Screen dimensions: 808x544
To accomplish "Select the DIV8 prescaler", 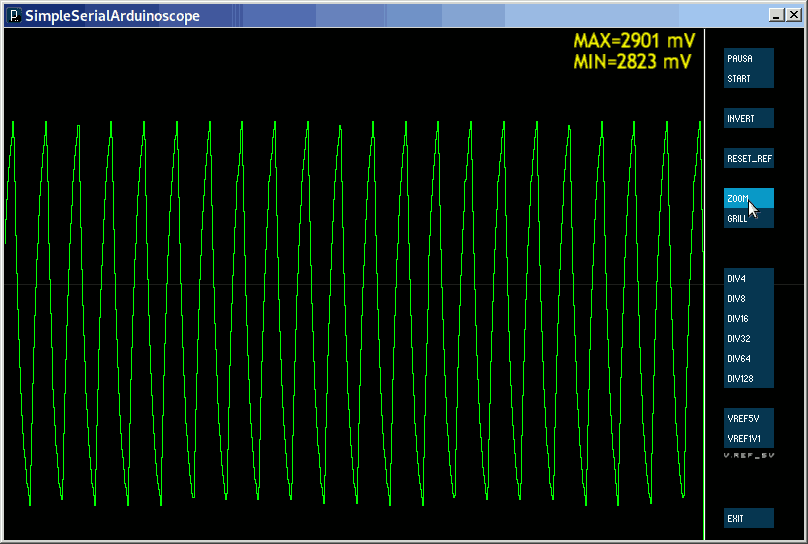I will pos(748,298).
